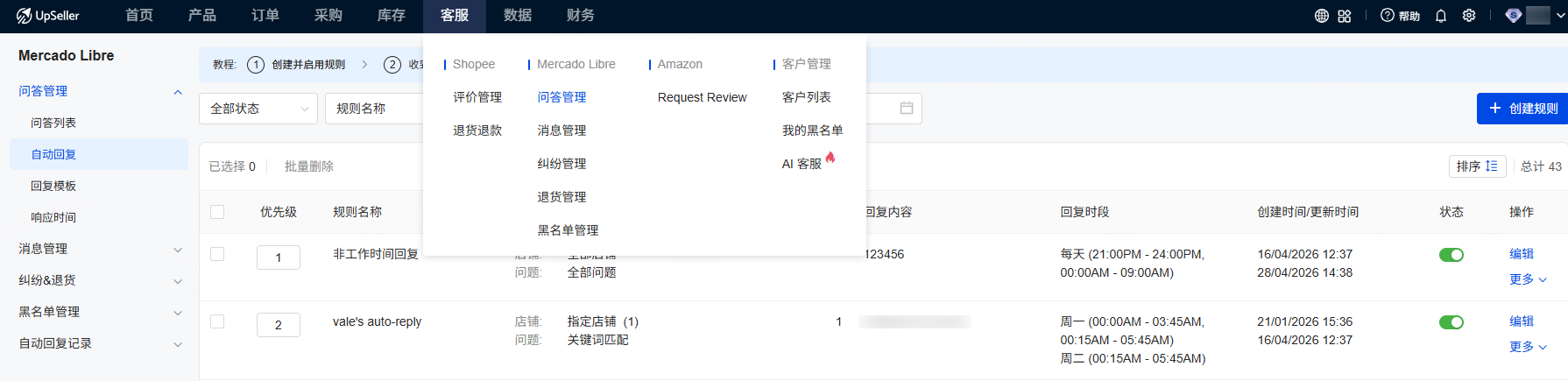Expand the 消息管理 sidebar section
The image size is (1568, 381).
click(178, 250)
